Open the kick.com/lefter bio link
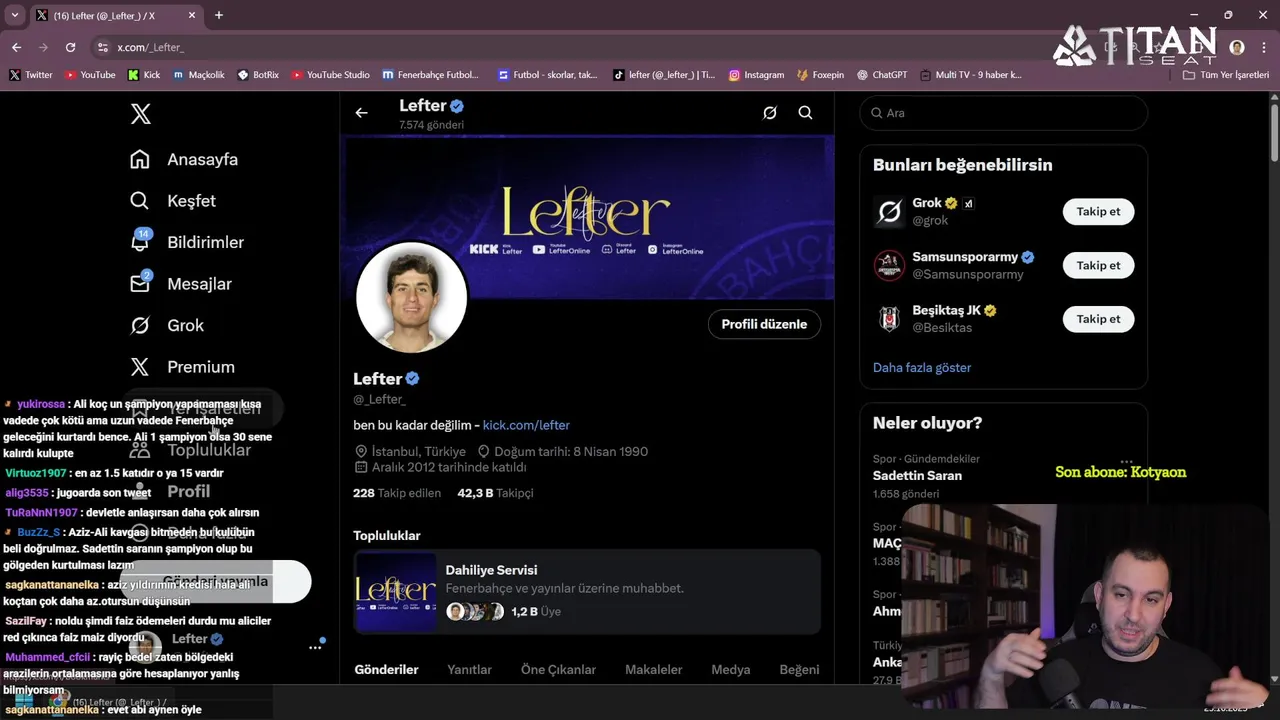Viewport: 1280px width, 720px height. tap(526, 425)
